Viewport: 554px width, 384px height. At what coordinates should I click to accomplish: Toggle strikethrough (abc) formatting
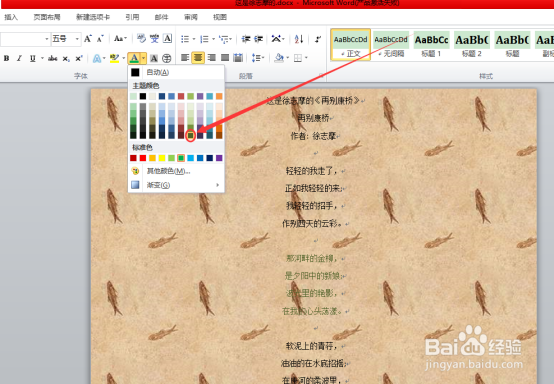tap(53, 58)
